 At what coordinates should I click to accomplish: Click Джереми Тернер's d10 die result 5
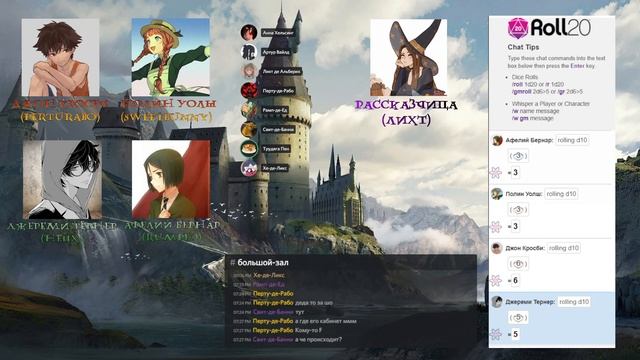518,318
